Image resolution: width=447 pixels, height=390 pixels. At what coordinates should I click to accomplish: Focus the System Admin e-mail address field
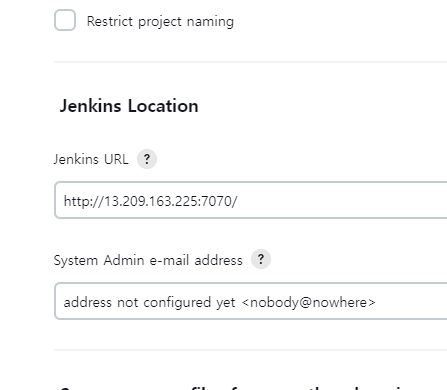pos(251,301)
